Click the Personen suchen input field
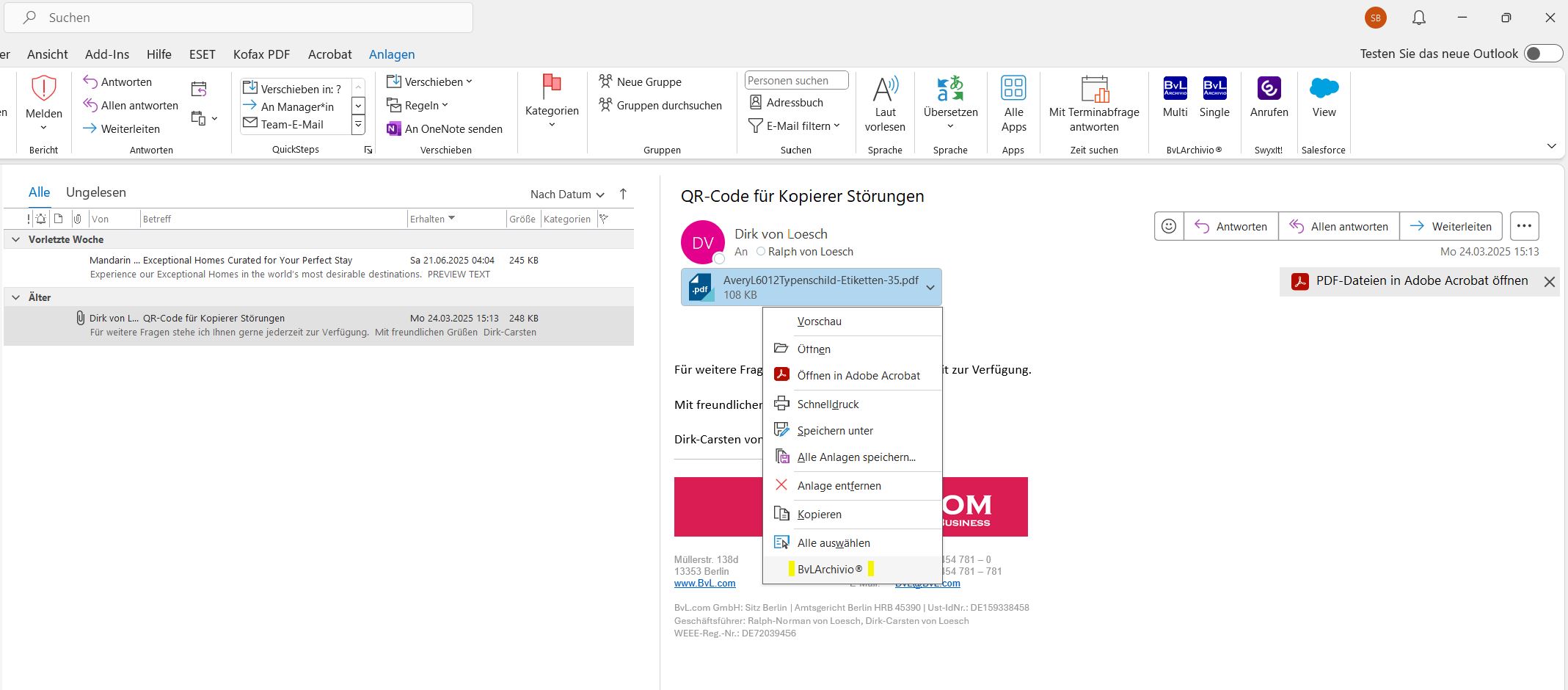1568x690 pixels. (x=796, y=81)
